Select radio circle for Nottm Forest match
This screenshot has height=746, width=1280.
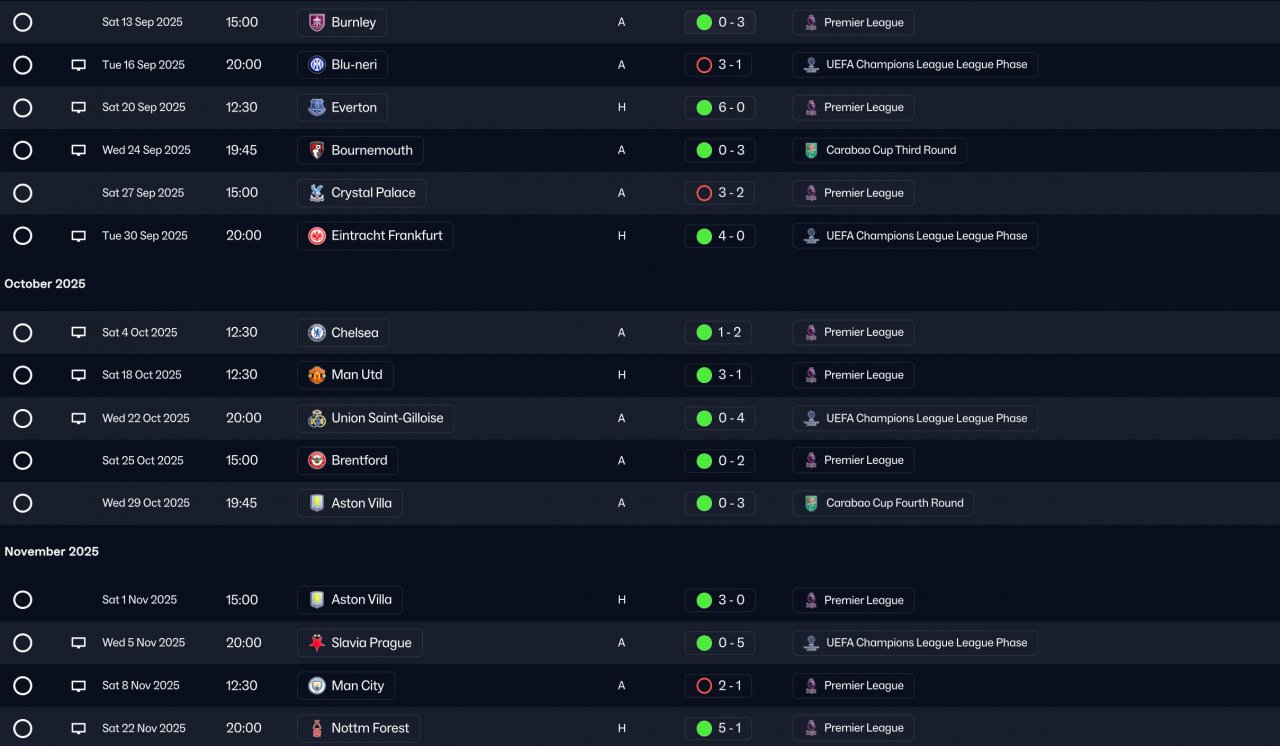point(23,728)
